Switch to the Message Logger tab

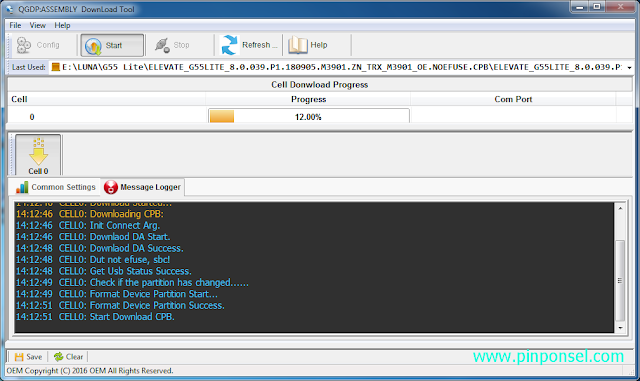142,187
